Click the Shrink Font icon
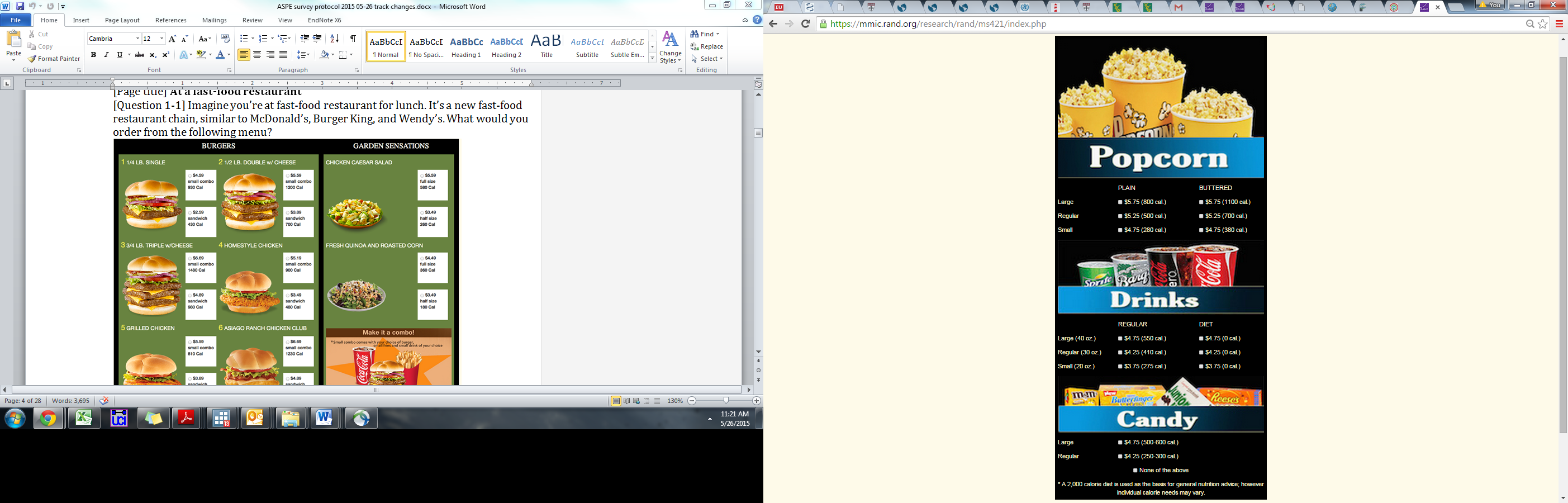1568x503 pixels. click(185, 39)
